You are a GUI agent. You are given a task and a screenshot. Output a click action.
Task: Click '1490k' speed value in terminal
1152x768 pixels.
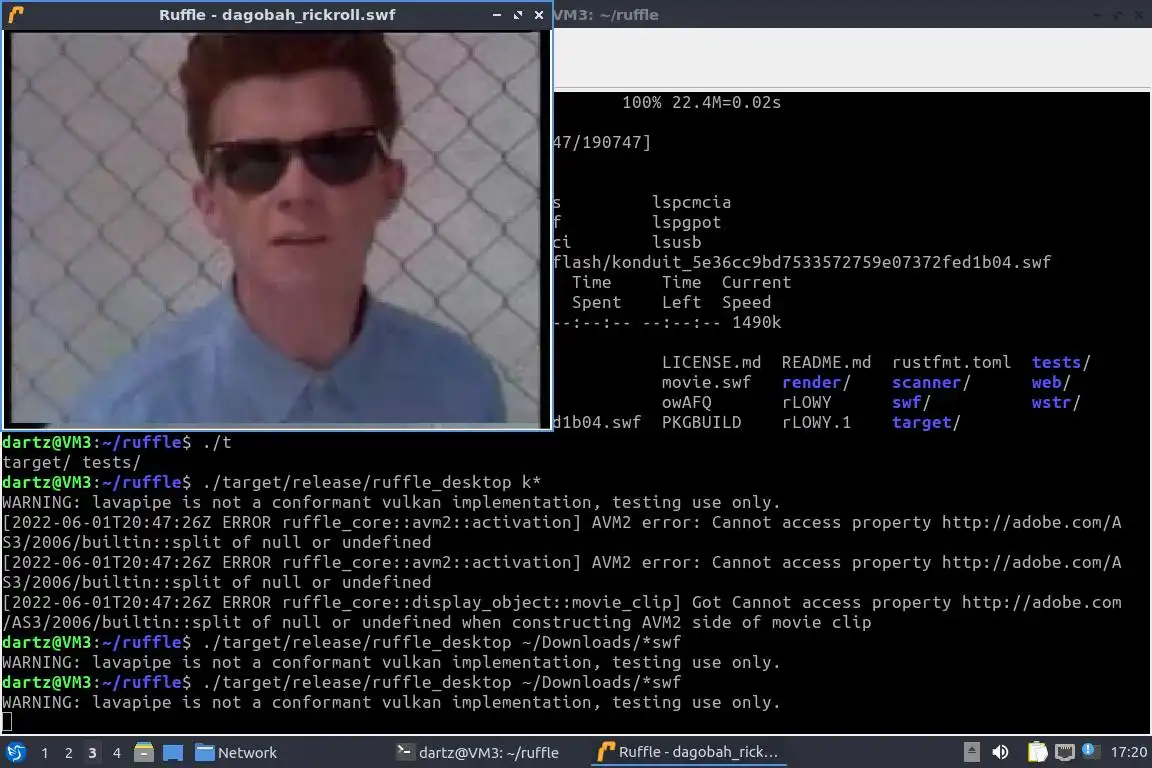pos(756,322)
